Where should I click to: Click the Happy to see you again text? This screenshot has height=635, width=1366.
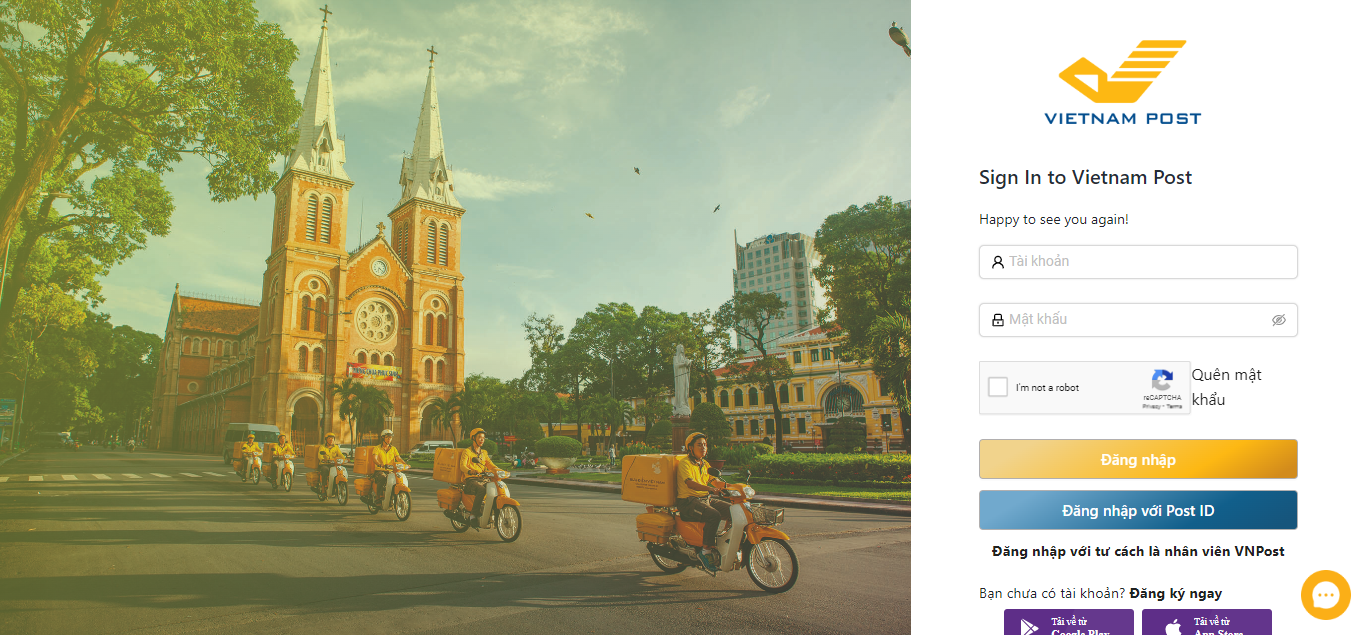1053,219
